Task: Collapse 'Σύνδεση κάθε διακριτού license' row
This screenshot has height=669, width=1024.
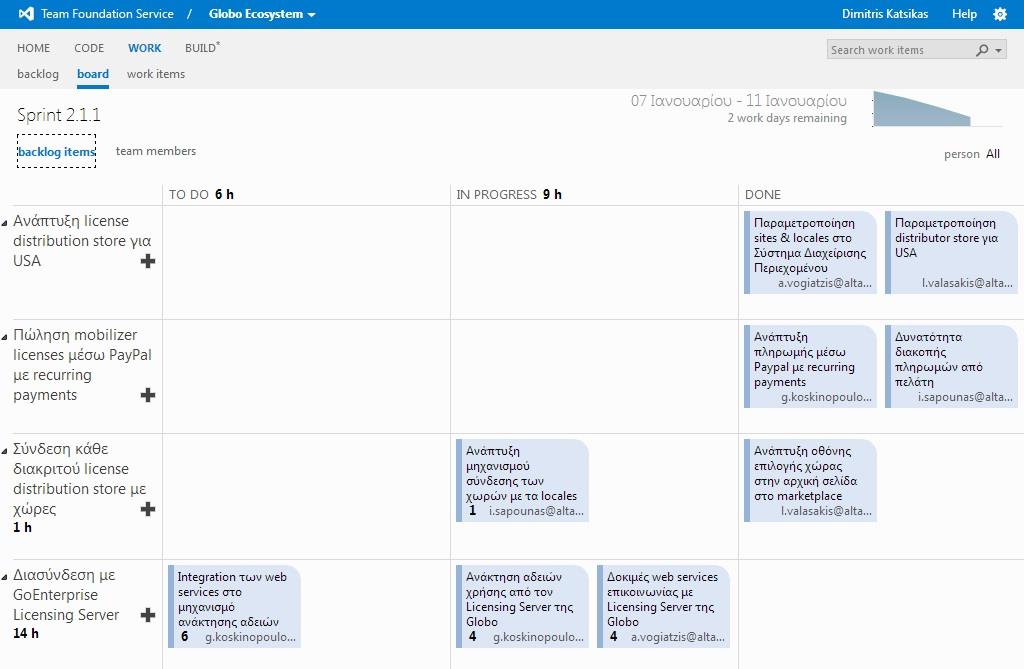Action: pos(5,451)
